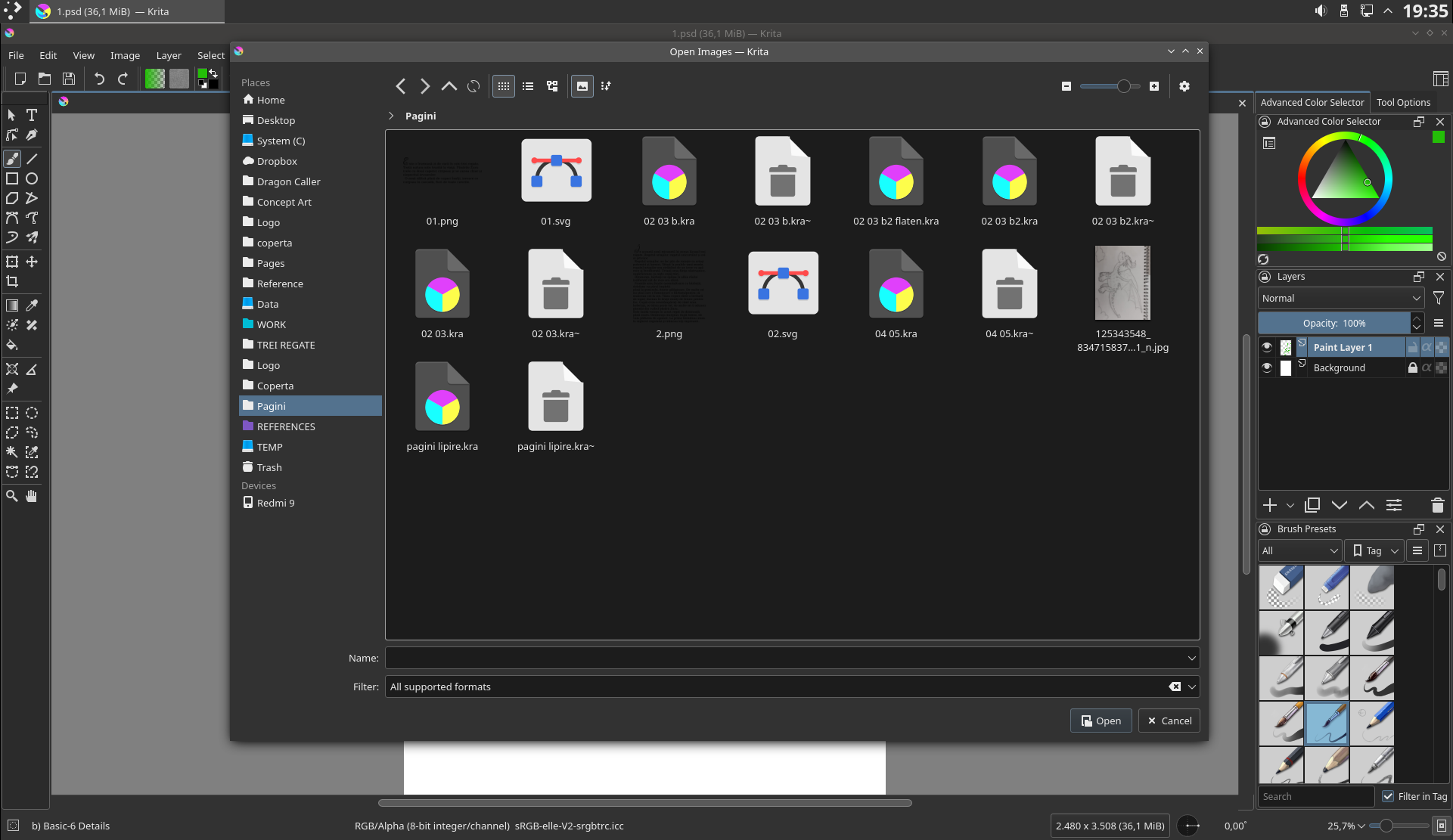
Task: Click the Cancel button
Action: pos(1169,721)
